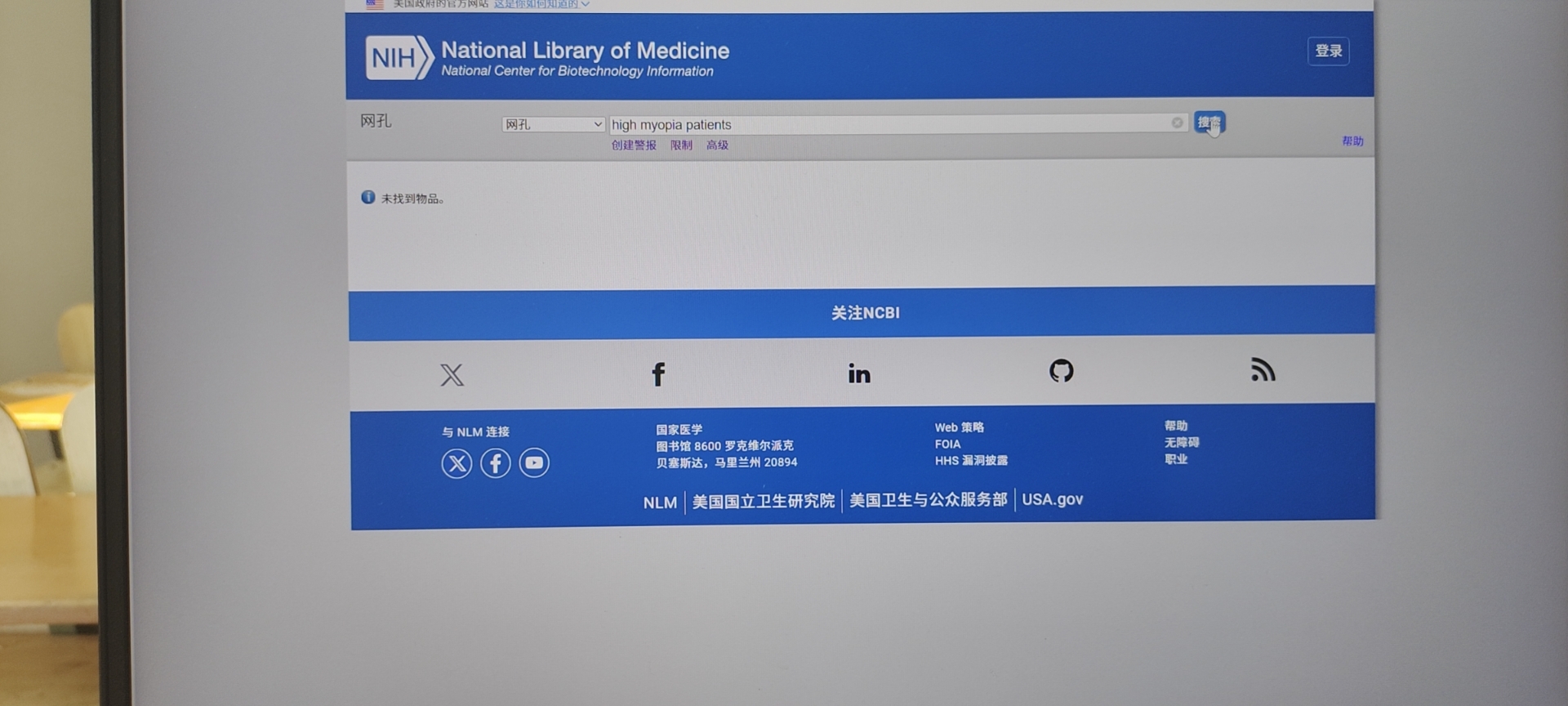Viewport: 1568px width, 706px height.
Task: Click the 网孔 page heading
Action: point(376,121)
